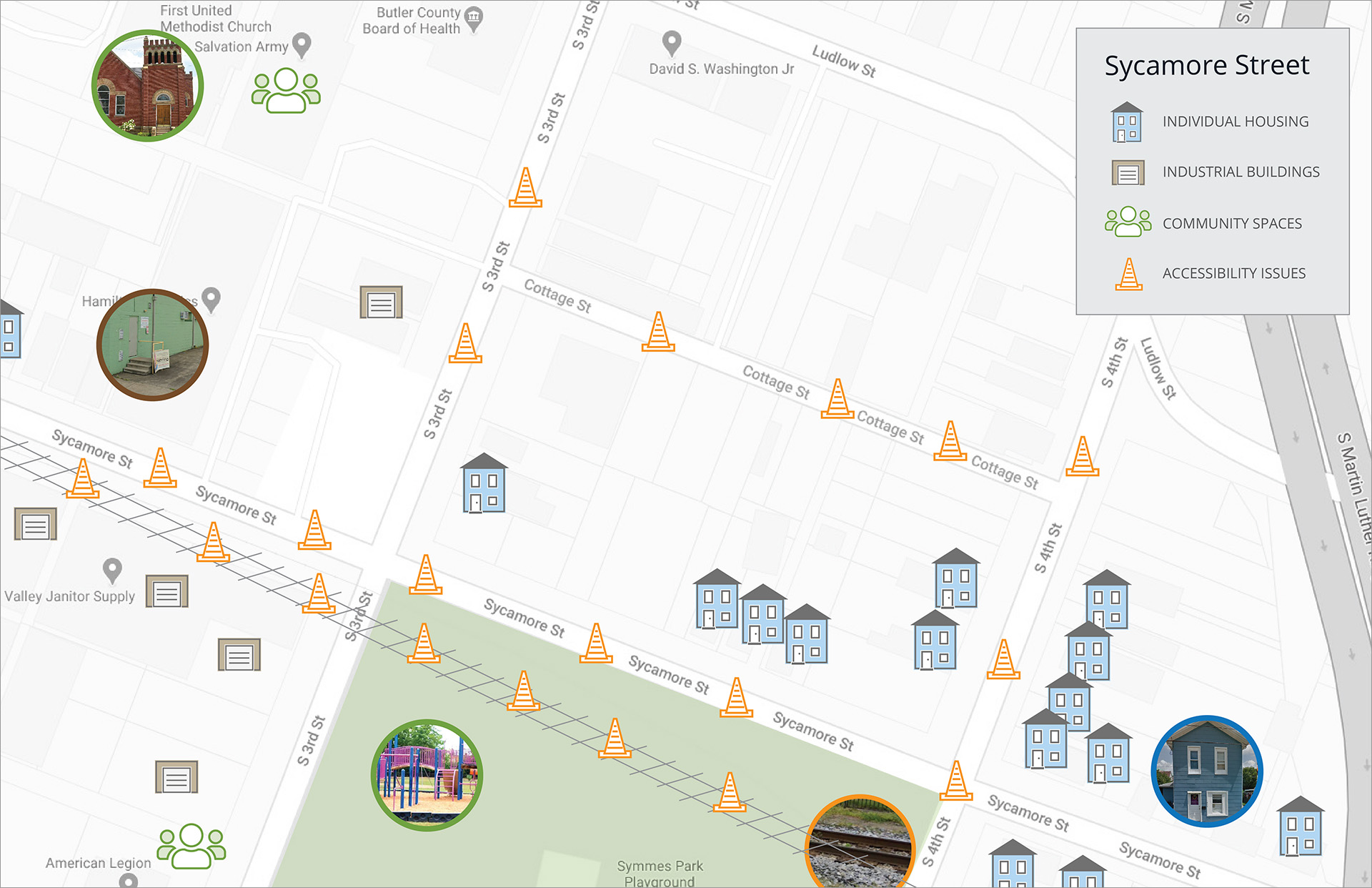Screen dimensions: 1372x888
Task: Select the industrial building icon above American Legion
Action: (x=177, y=776)
